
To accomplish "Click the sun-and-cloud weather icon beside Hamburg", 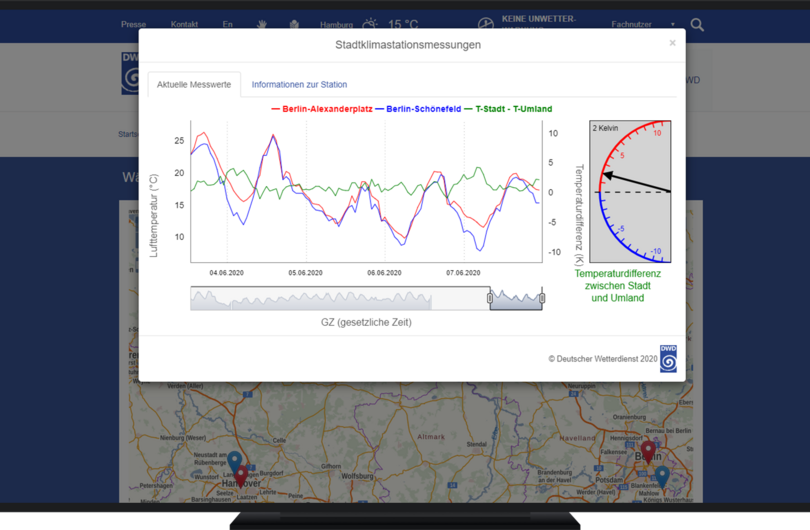I will coord(370,24).
